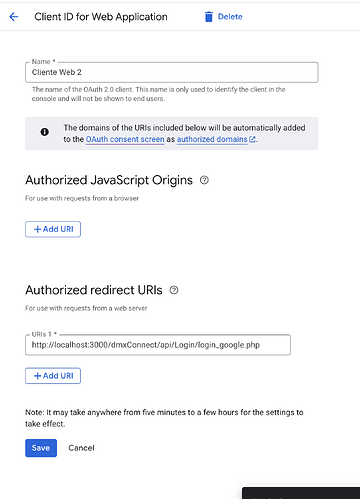This screenshot has width=360, height=499.
Task: Follow the authorized domains link
Action: 212,139
